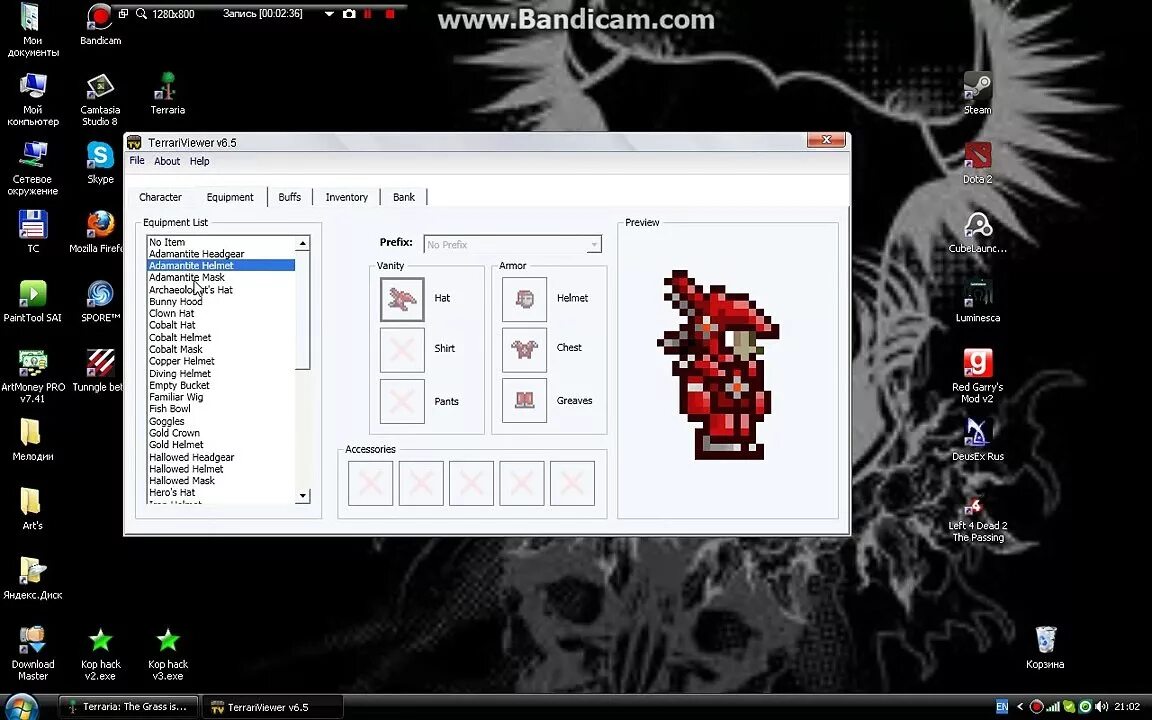The width and height of the screenshot is (1152, 720).
Task: Pause Bandicam recording
Action: 368,14
